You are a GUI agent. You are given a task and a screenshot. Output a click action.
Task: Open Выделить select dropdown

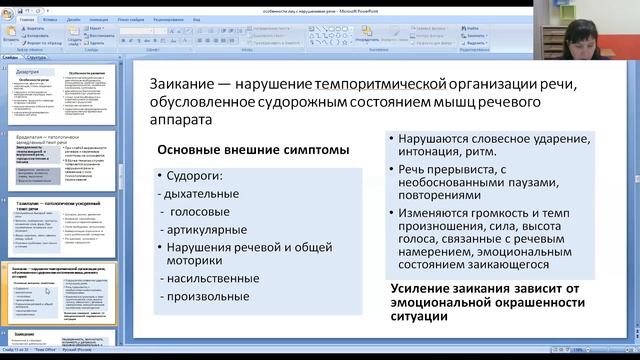(474, 42)
